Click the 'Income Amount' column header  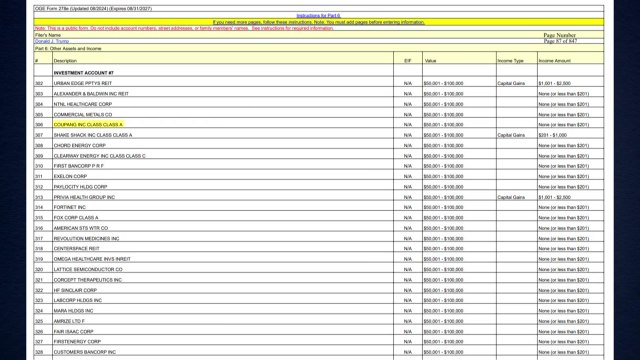pos(555,61)
